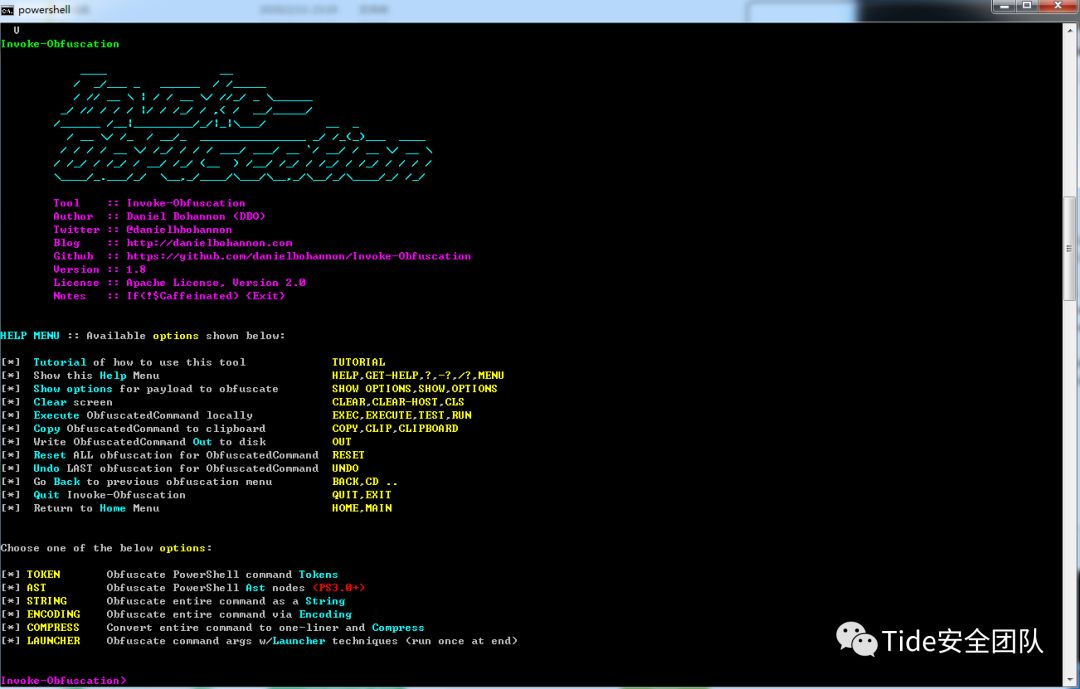1080x689 pixels.
Task: Close the powershell window
Action: [x=1058, y=6]
